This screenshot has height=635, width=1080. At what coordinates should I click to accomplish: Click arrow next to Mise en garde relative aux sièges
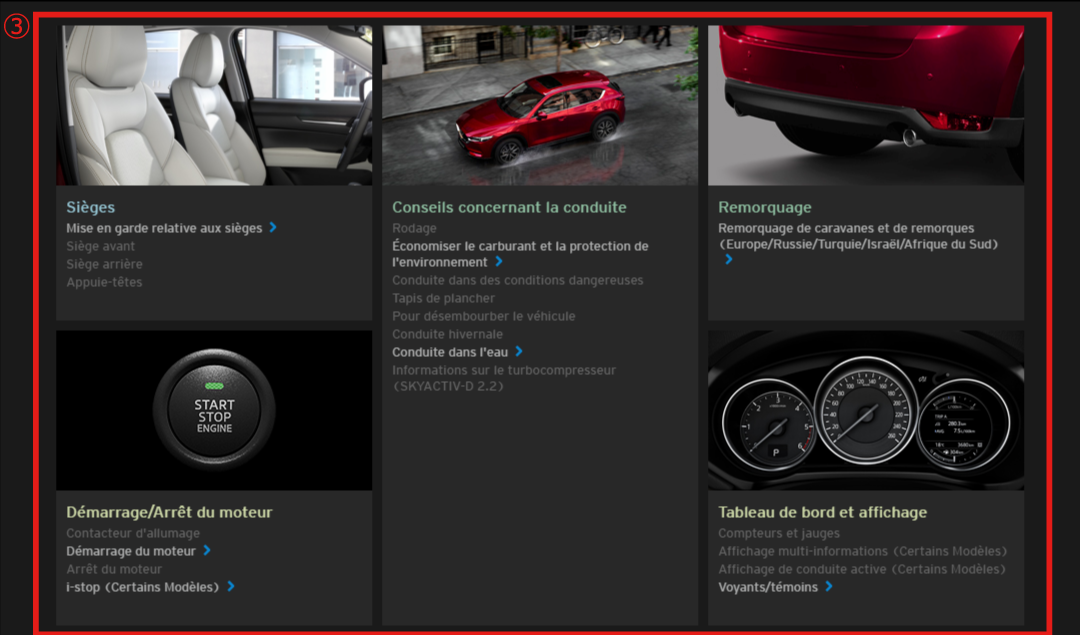coord(273,228)
